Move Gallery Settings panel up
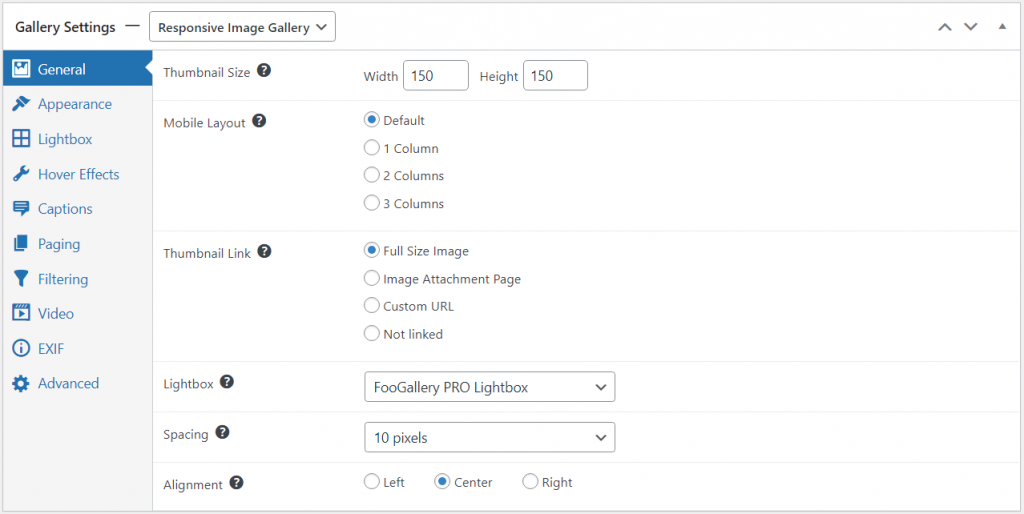Screen dimensions: 1024x514 [945, 27]
